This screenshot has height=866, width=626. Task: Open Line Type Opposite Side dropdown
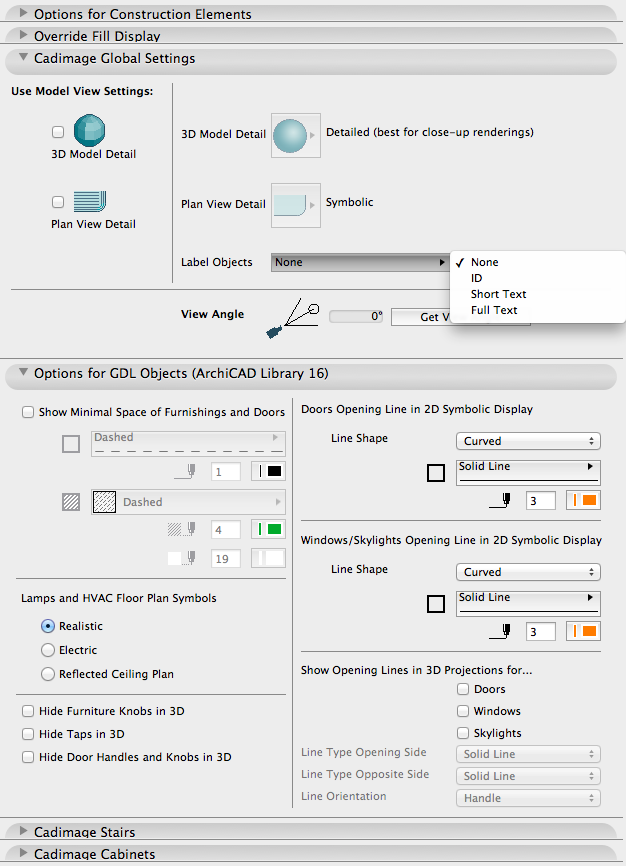528,776
